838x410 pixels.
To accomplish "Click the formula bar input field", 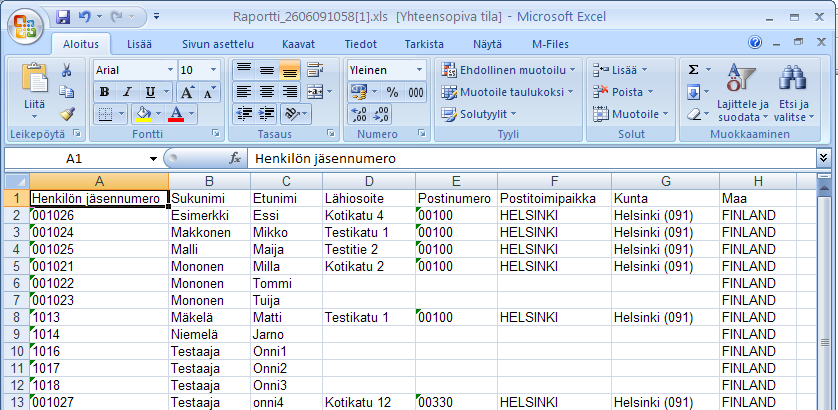I will point(532,159).
